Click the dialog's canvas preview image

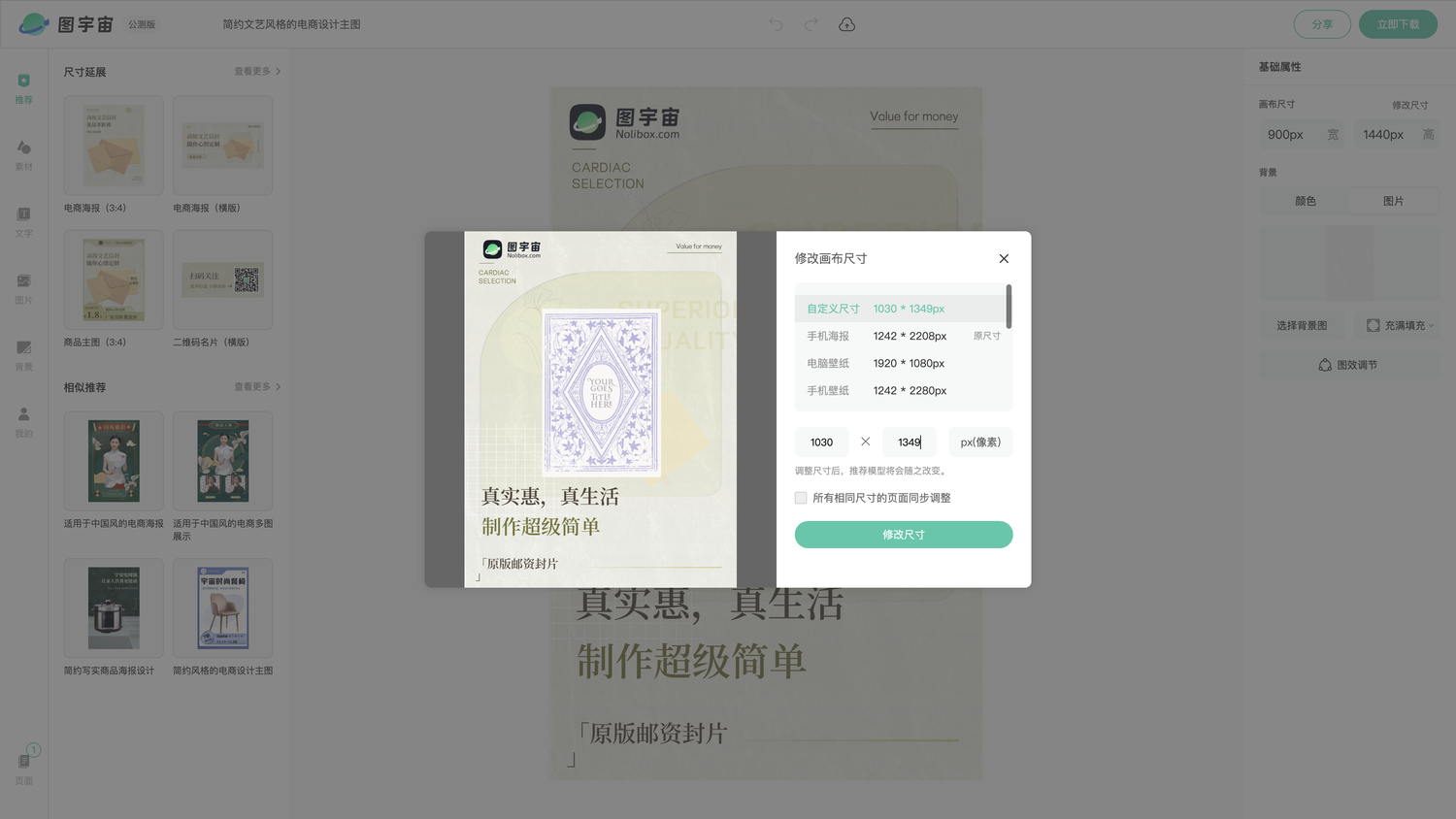pos(600,409)
